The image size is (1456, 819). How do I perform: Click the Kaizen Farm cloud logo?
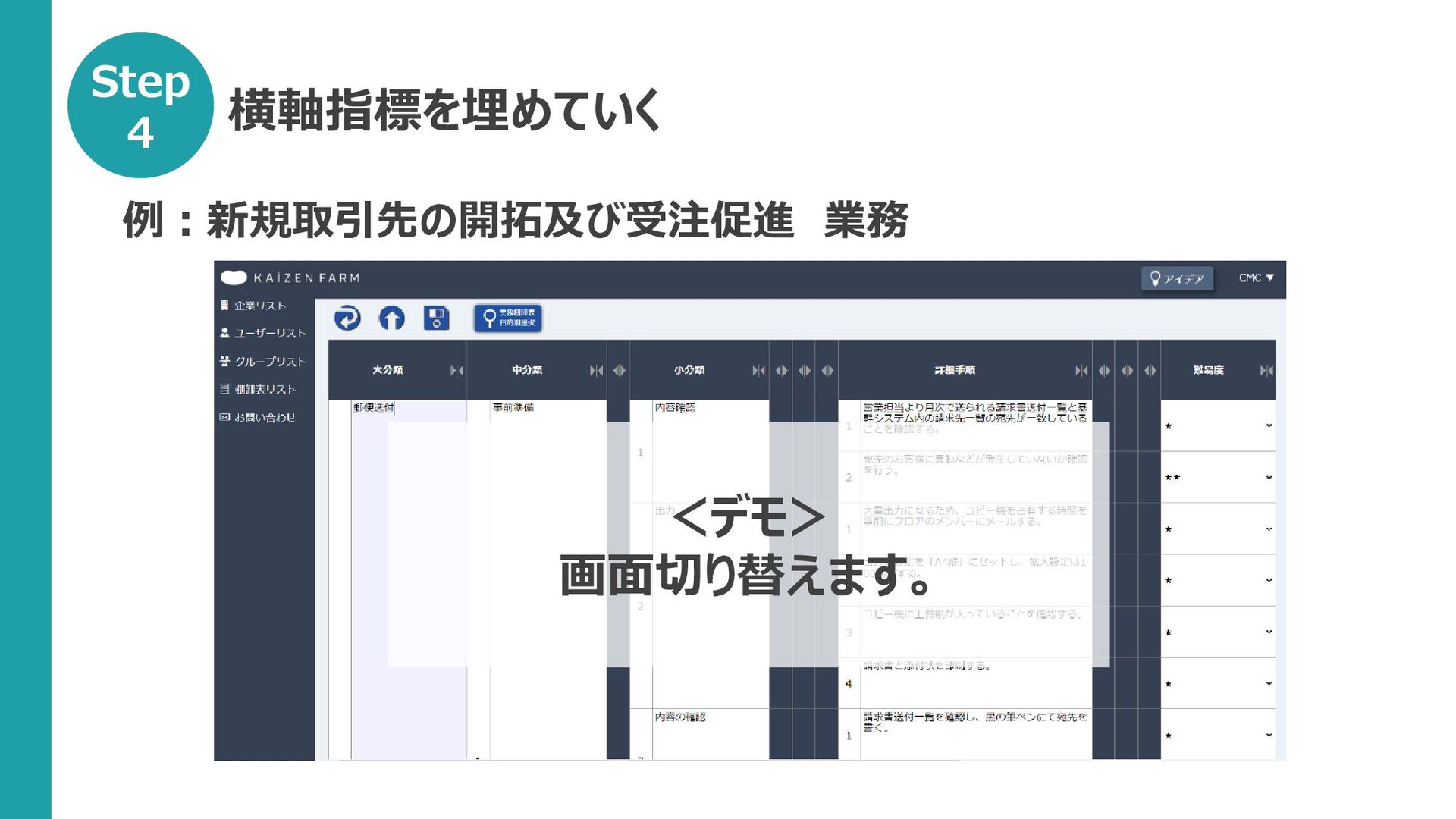click(234, 278)
